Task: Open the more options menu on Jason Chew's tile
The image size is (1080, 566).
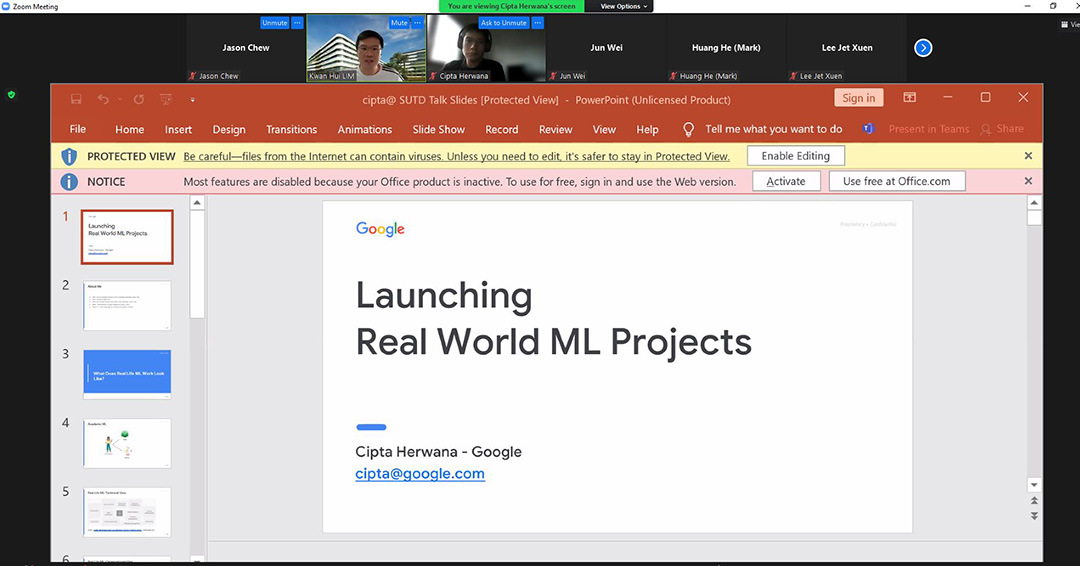Action: point(297,23)
